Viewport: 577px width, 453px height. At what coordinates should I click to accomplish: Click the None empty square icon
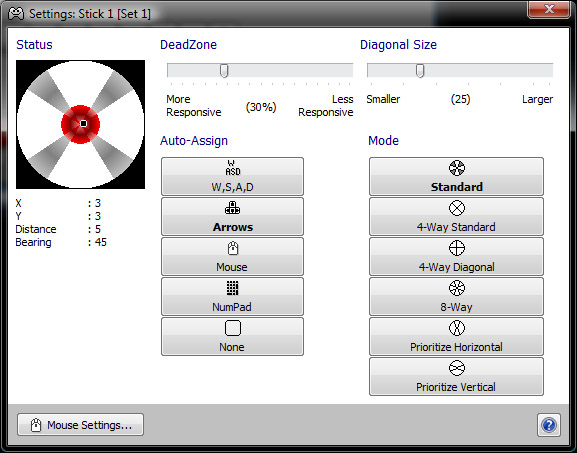[233, 328]
